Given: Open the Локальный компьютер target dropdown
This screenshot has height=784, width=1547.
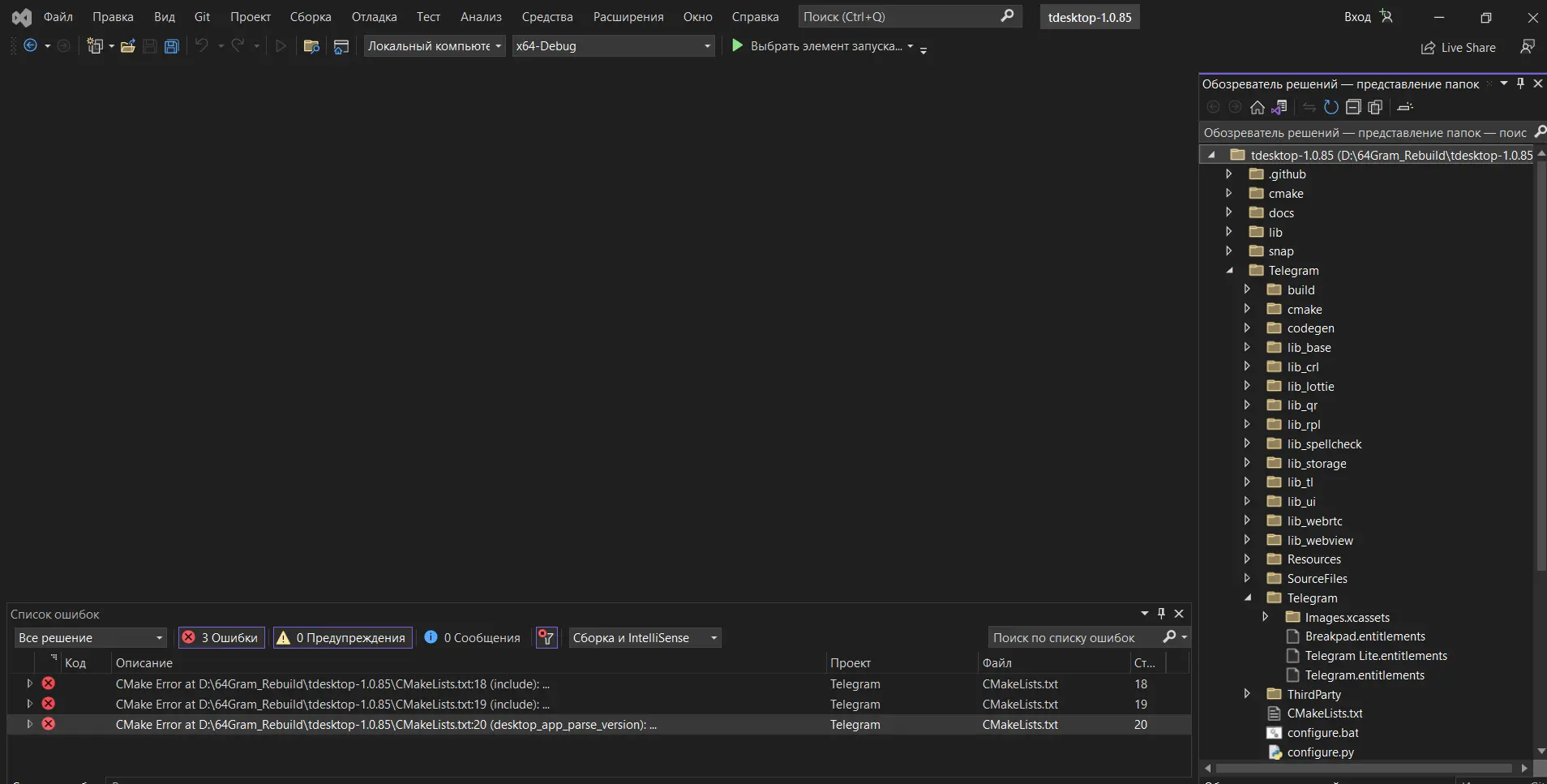Looking at the screenshot, I should (x=435, y=46).
